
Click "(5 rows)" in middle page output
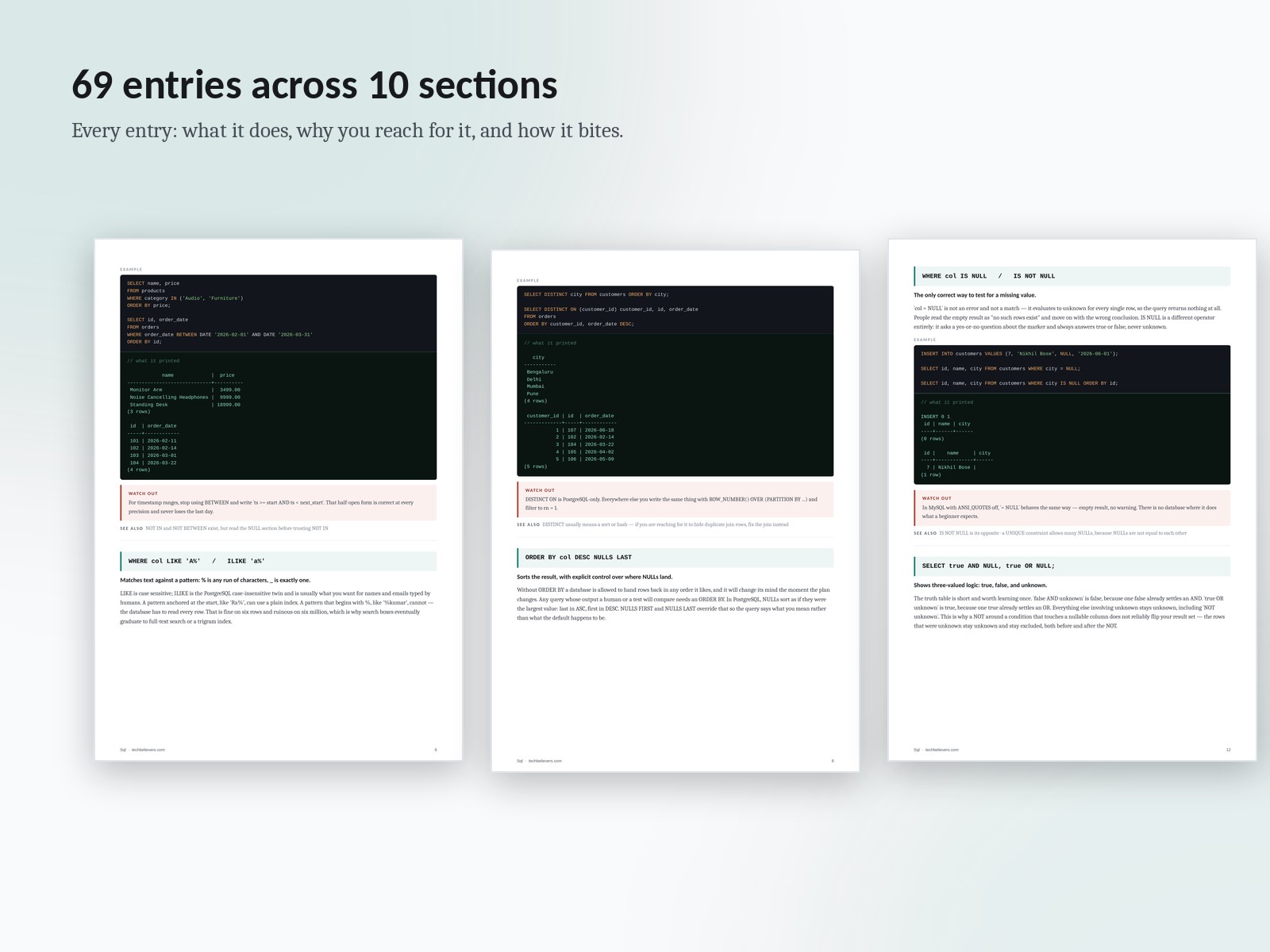pyautogui.click(x=535, y=466)
